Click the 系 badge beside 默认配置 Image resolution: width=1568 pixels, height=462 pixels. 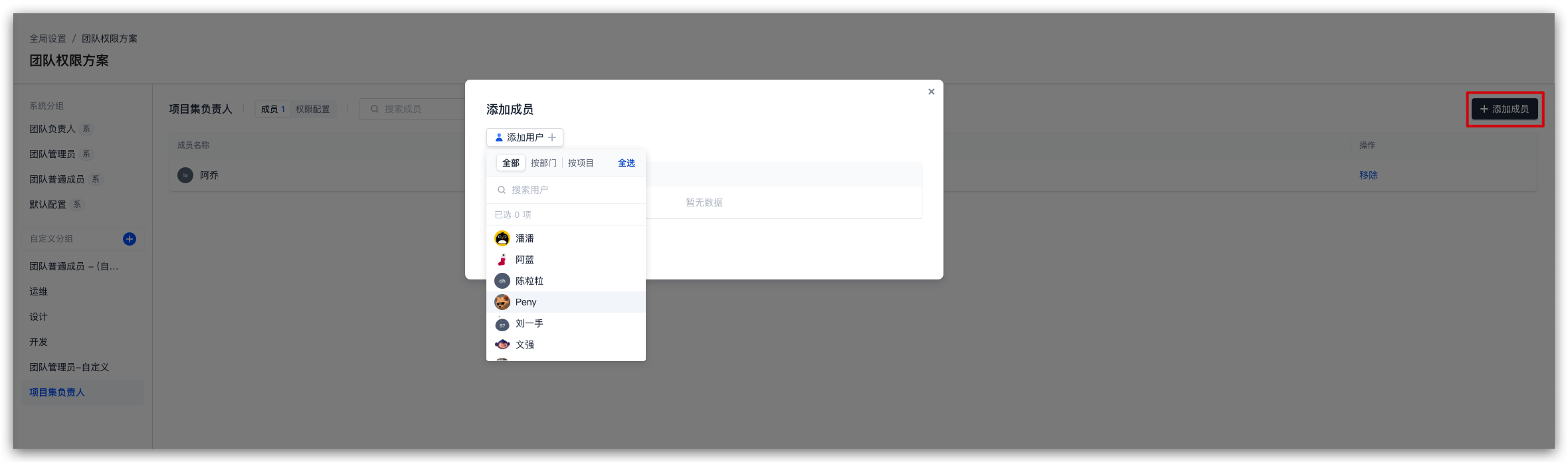point(77,204)
